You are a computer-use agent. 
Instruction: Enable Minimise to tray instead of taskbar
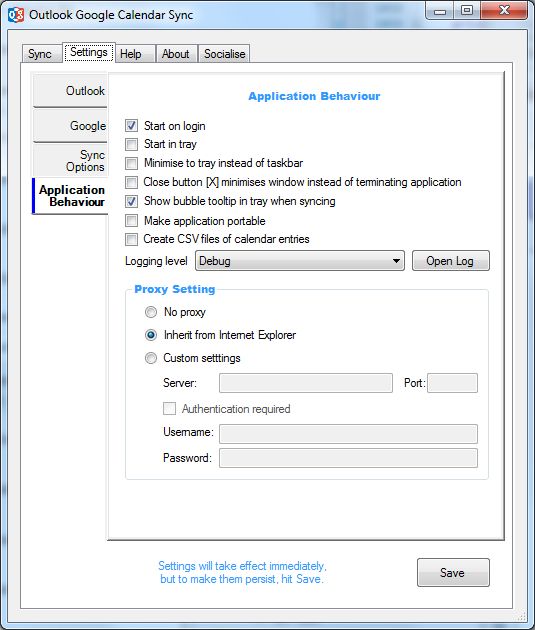[x=131, y=163]
